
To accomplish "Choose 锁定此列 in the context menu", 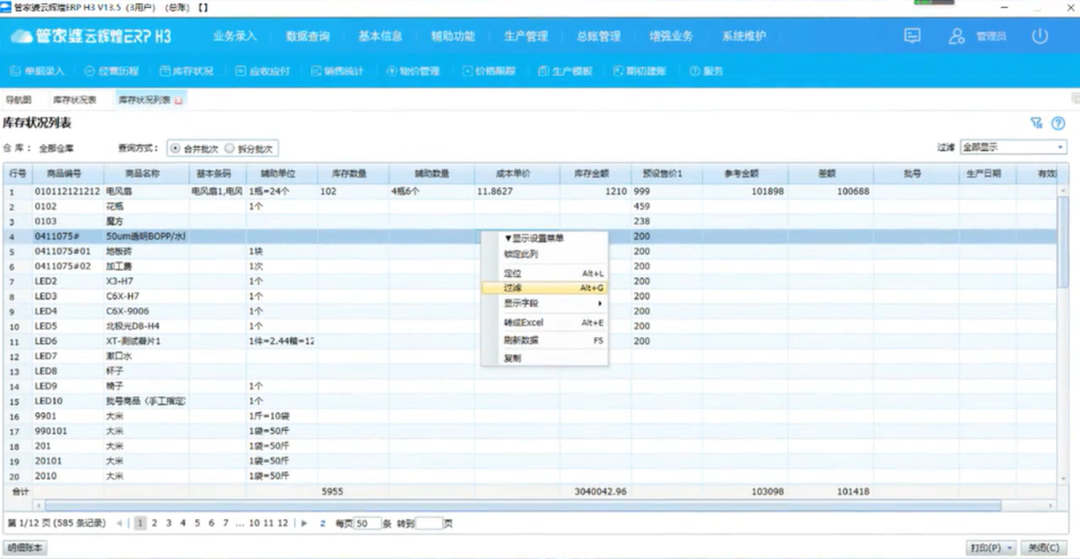I will pos(545,254).
